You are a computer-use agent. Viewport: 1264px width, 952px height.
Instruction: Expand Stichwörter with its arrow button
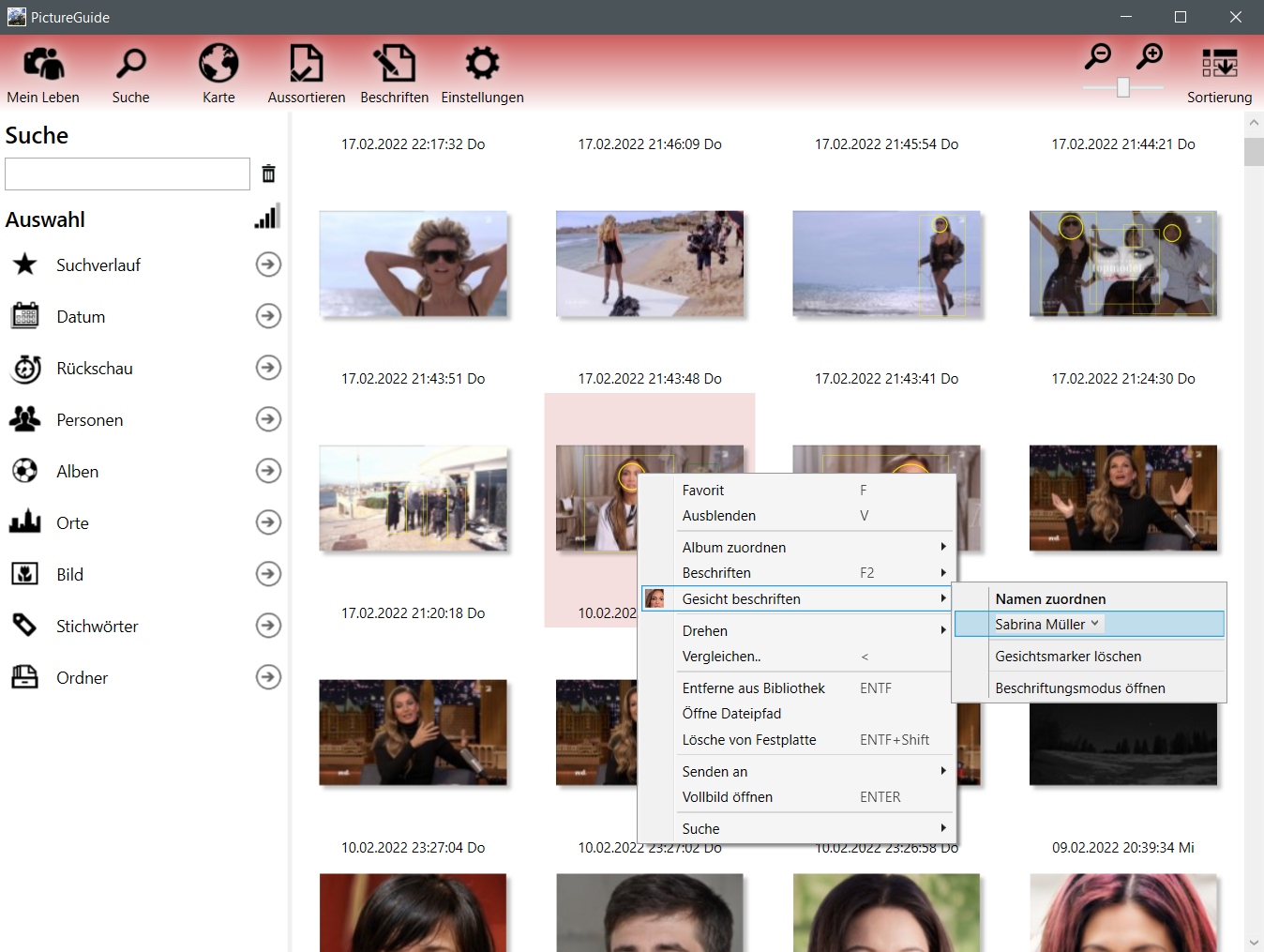click(268, 626)
